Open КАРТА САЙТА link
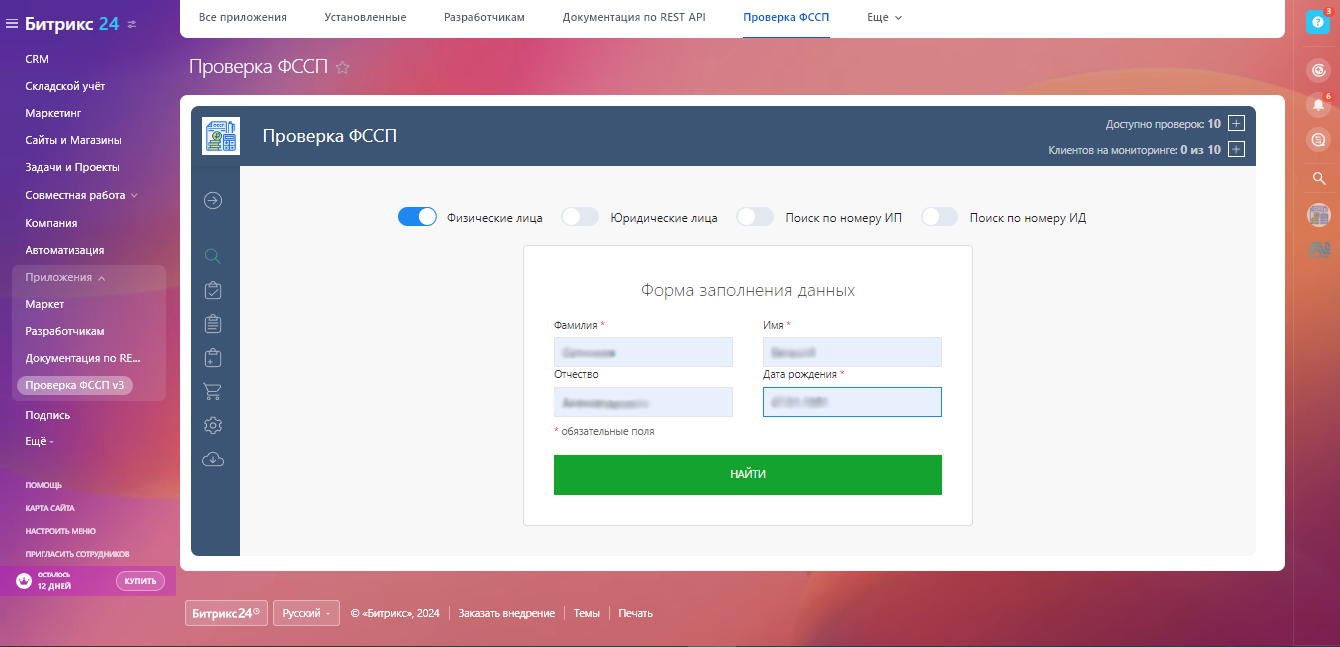The image size is (1340, 647). pyautogui.click(x=50, y=508)
